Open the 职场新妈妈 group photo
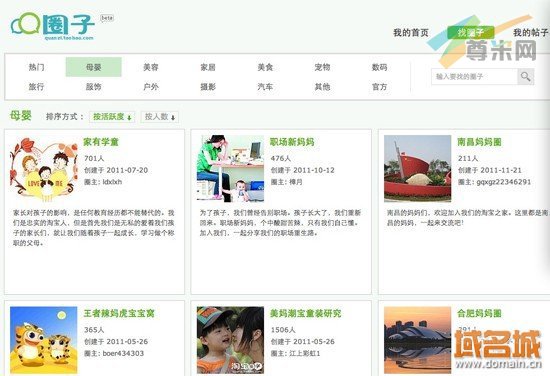550x376 pixels. click(x=230, y=169)
